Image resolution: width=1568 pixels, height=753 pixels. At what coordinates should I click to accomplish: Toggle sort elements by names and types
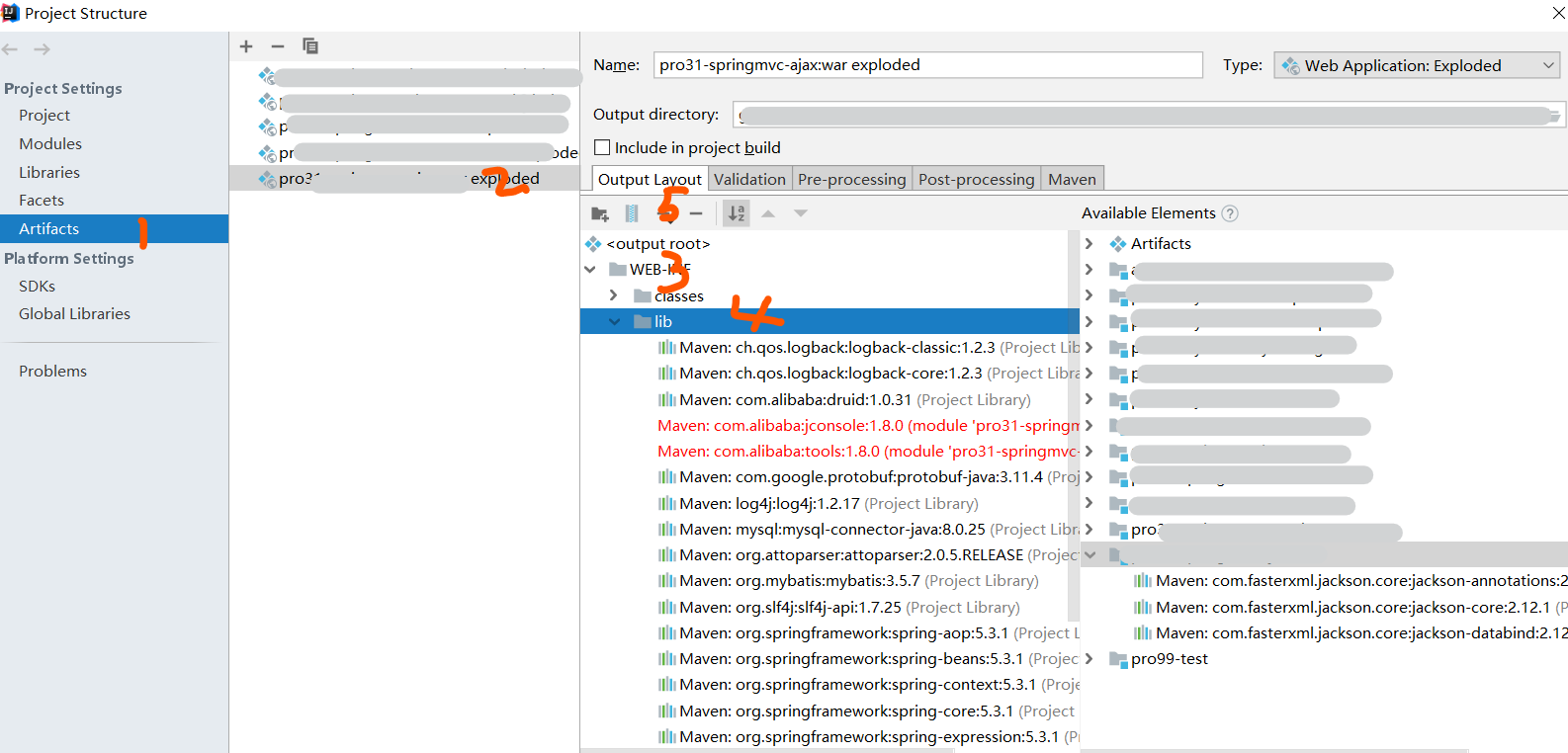pos(737,213)
